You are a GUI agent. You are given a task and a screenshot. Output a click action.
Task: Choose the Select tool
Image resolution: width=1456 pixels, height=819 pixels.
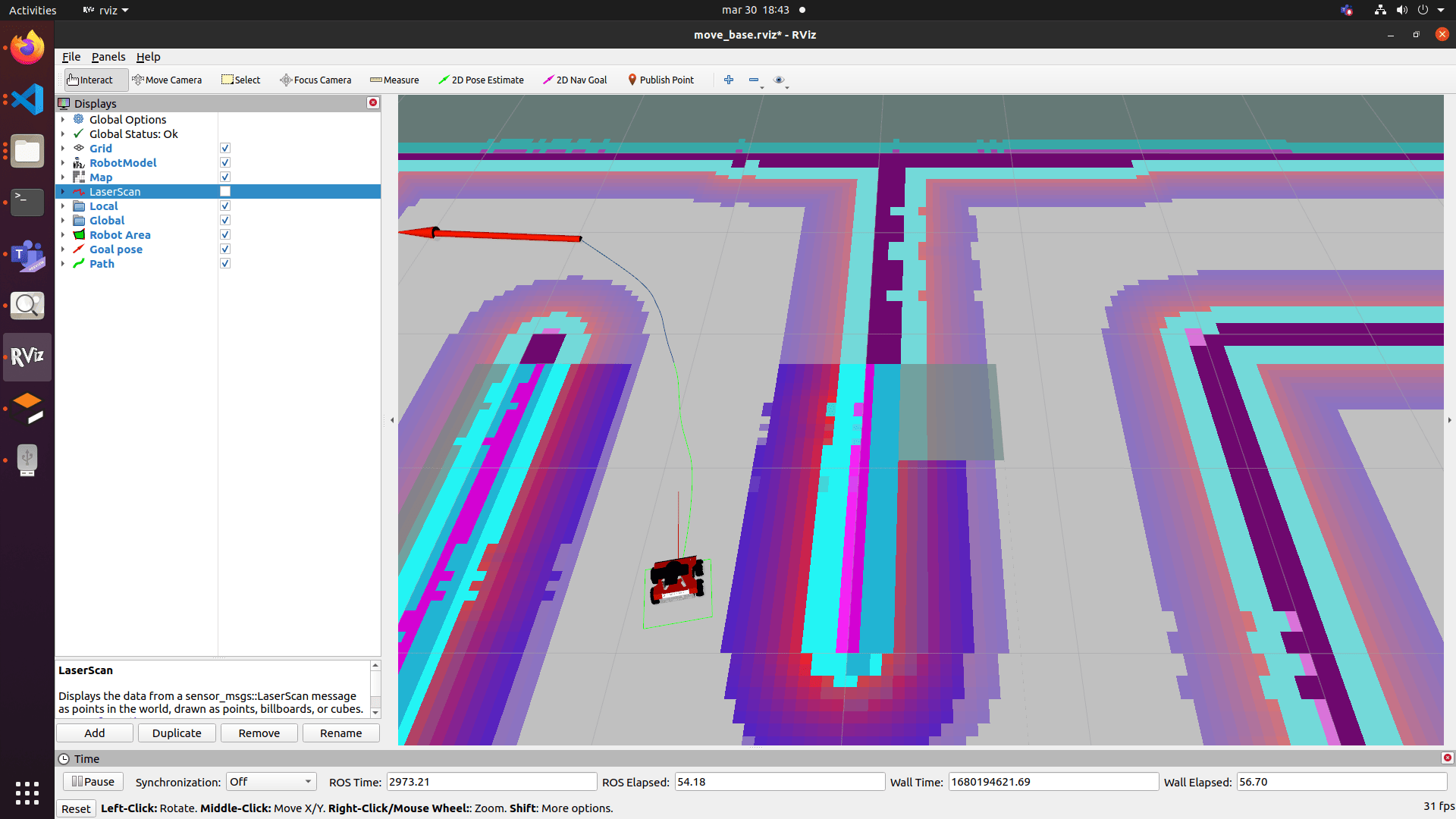[240, 80]
